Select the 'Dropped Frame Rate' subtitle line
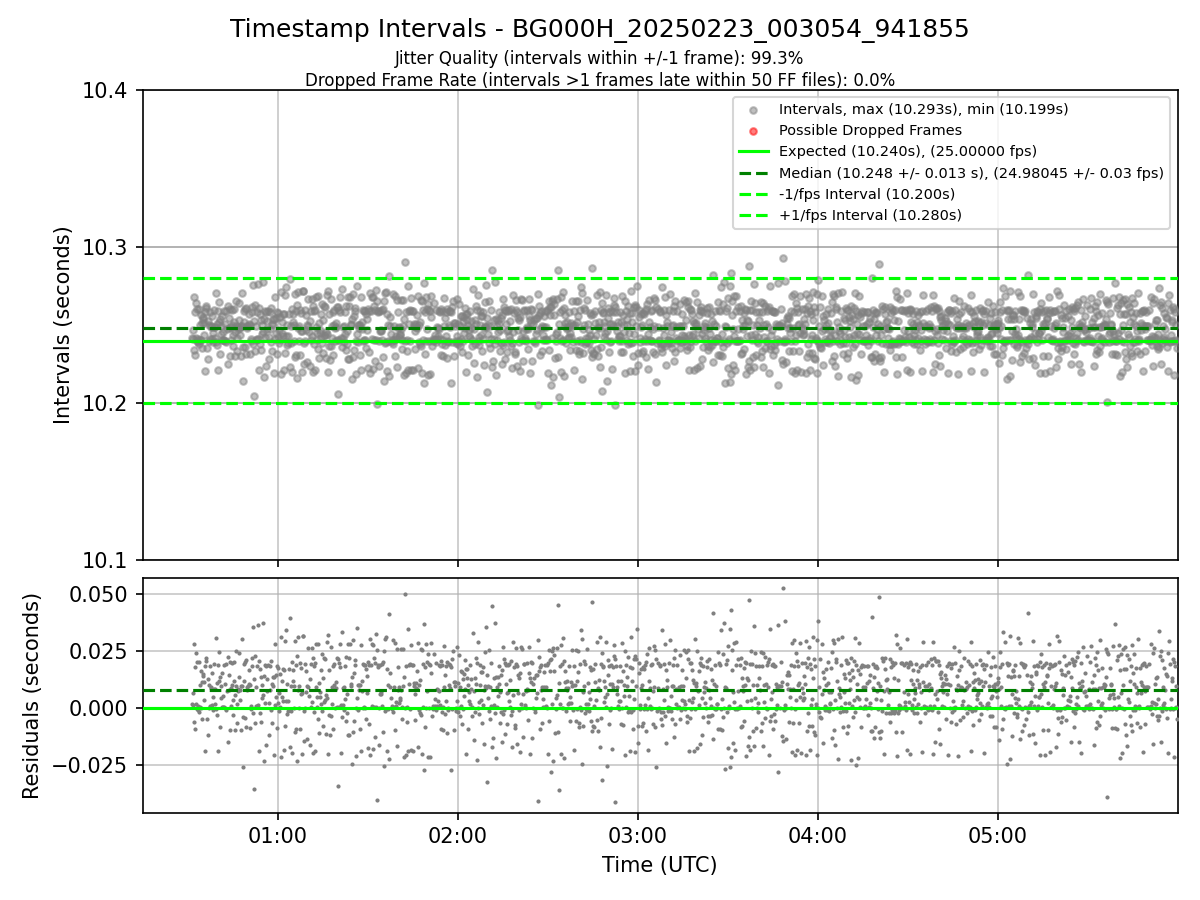The image size is (1200, 900). tap(599, 80)
